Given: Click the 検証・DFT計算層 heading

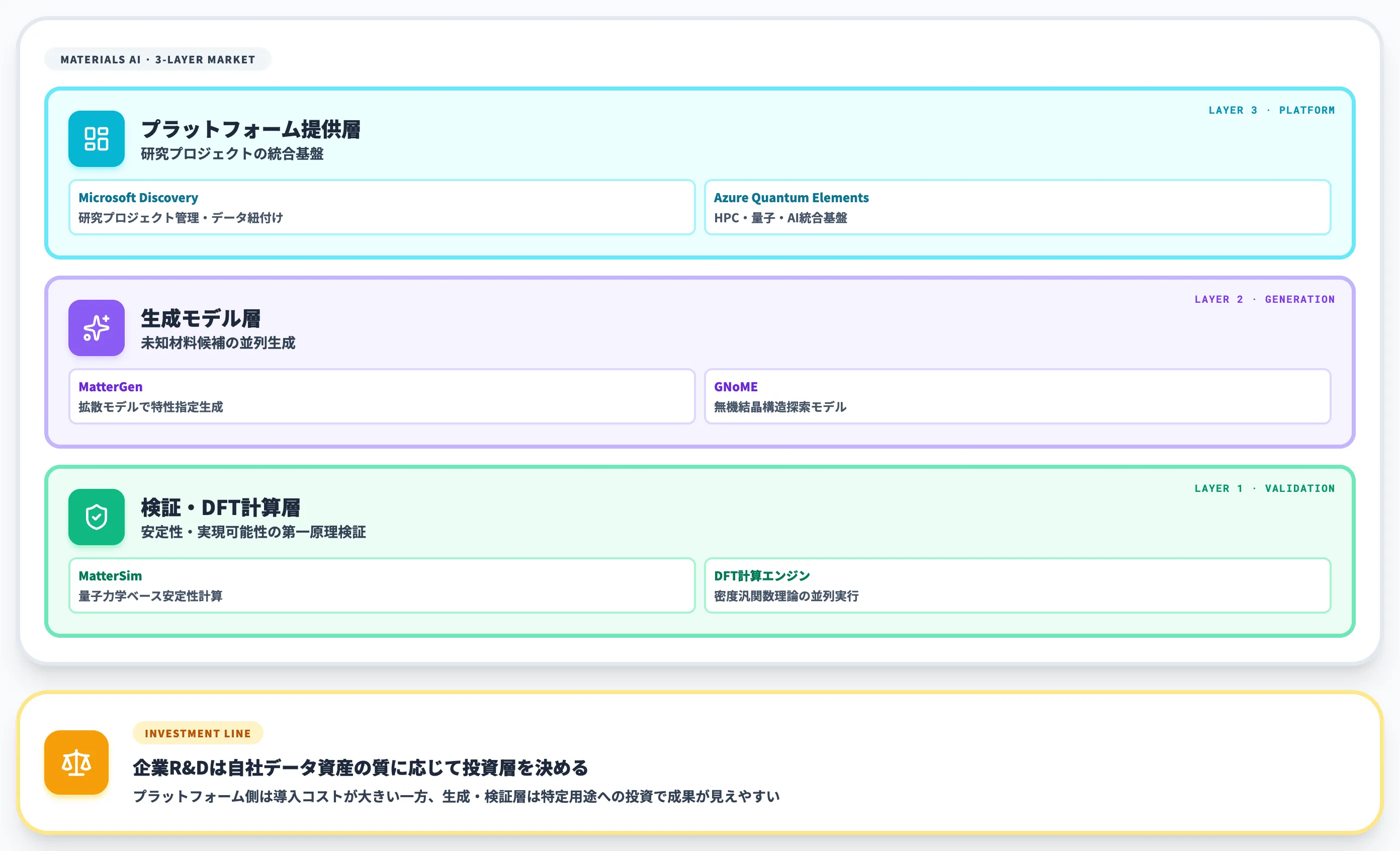Looking at the screenshot, I should tap(220, 508).
